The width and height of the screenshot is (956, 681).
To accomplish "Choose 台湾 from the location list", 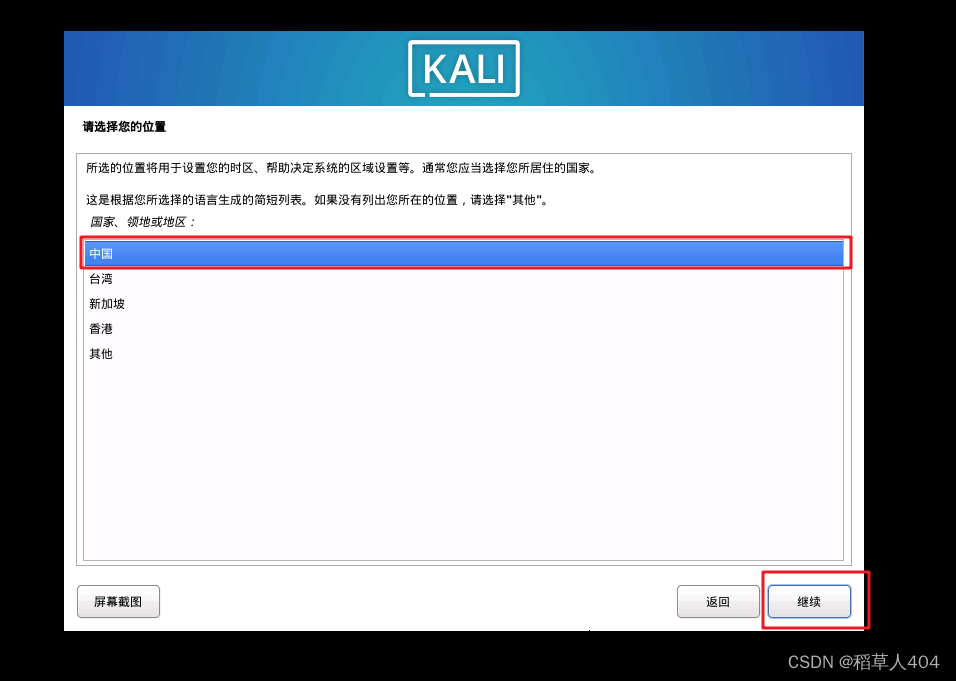I will point(463,279).
